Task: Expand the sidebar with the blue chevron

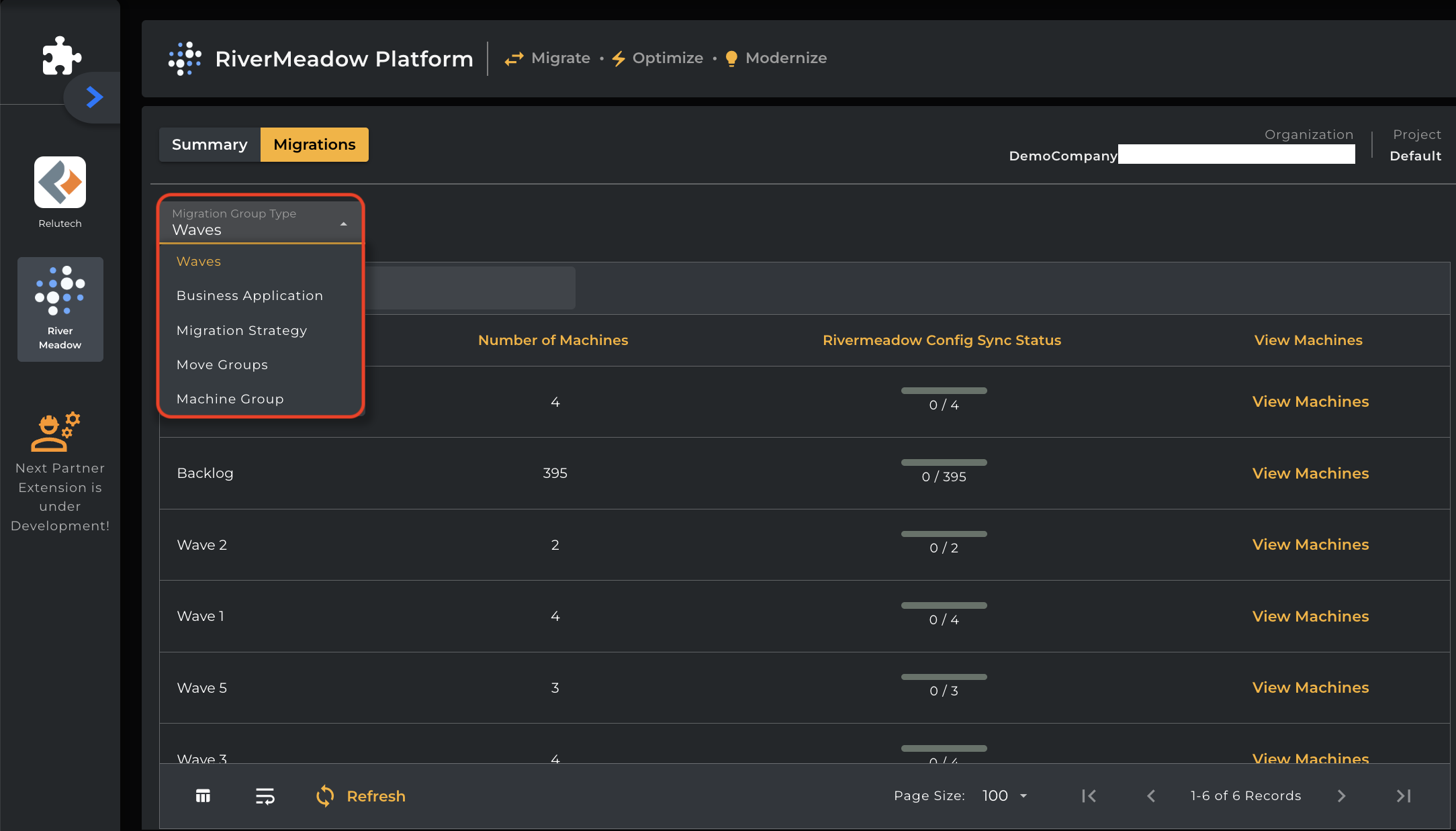Action: (95, 97)
